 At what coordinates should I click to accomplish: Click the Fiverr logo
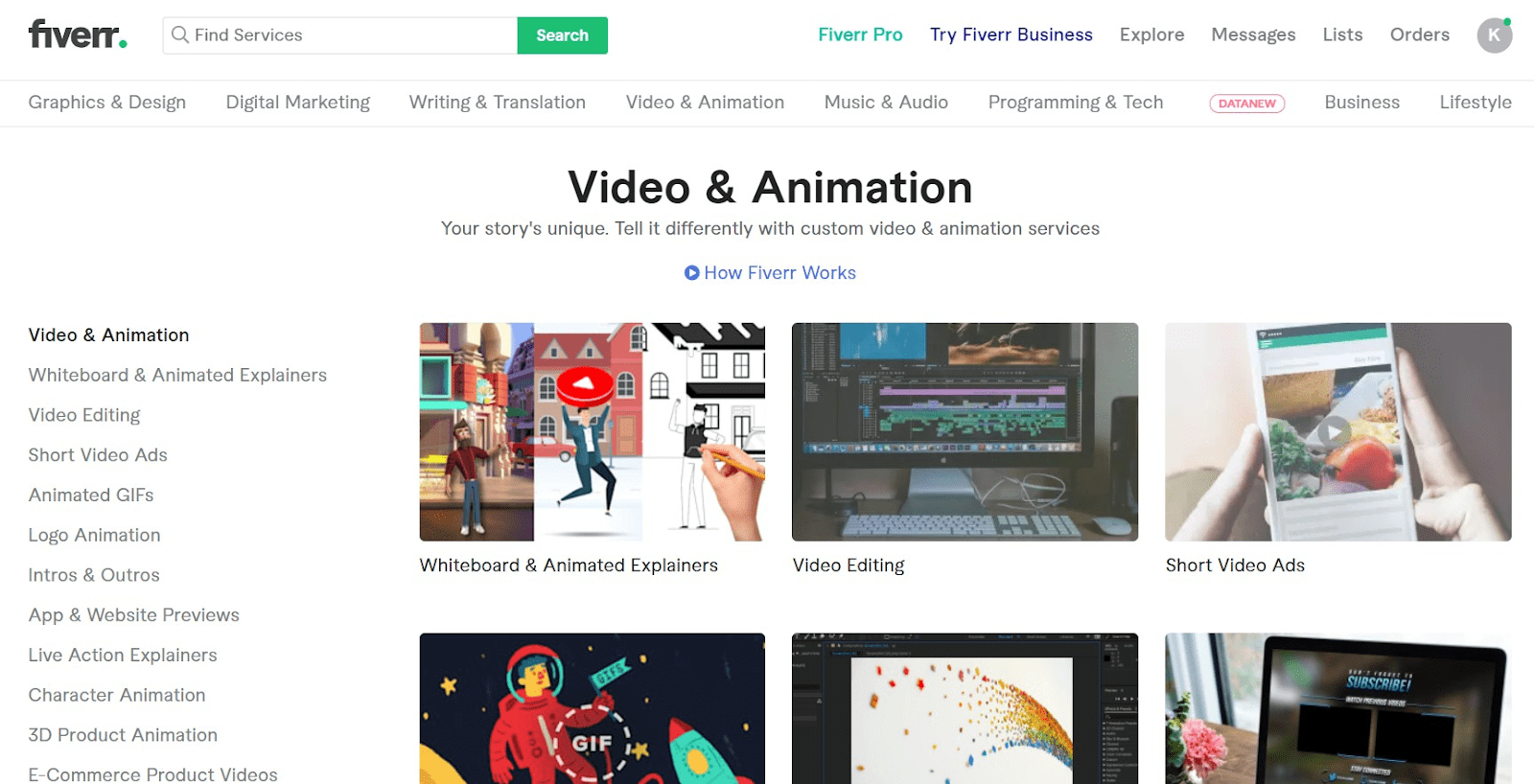click(78, 35)
